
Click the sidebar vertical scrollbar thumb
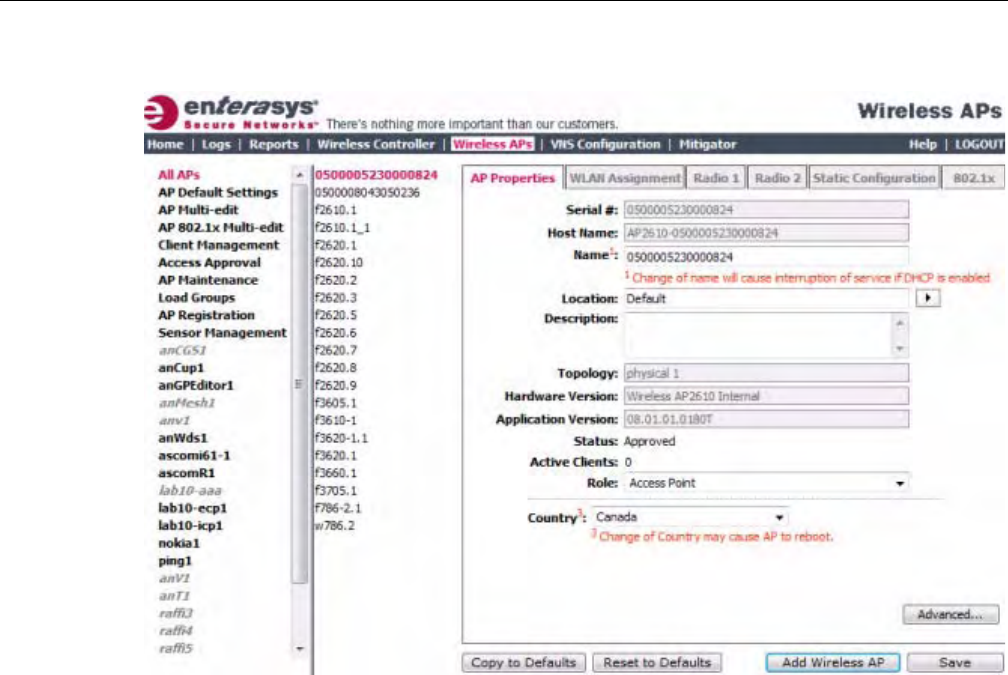(299, 384)
